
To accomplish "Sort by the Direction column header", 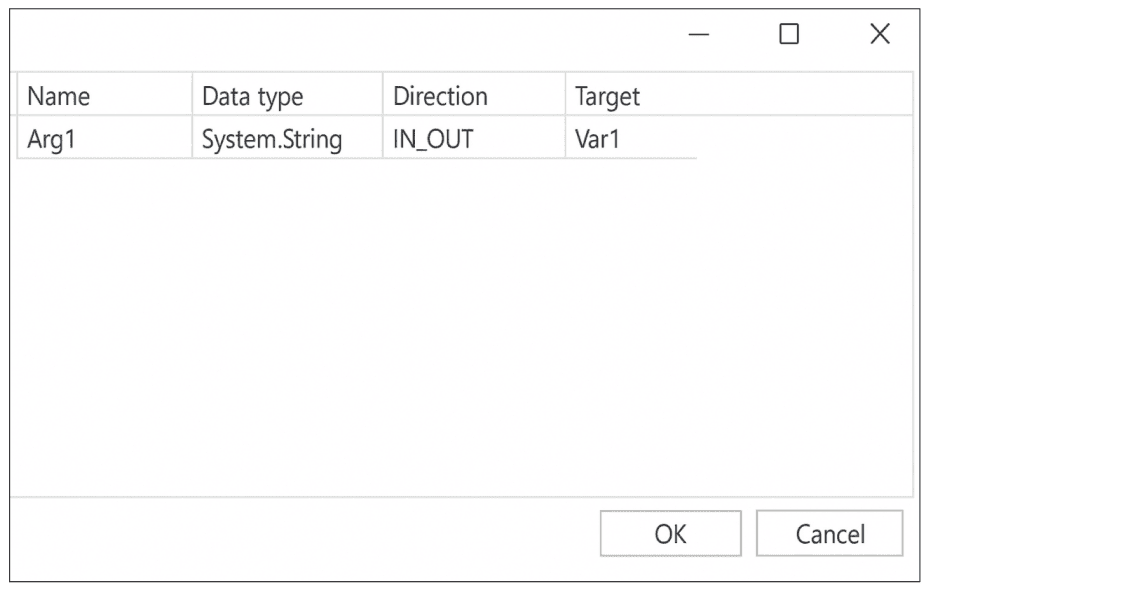I will (474, 96).
